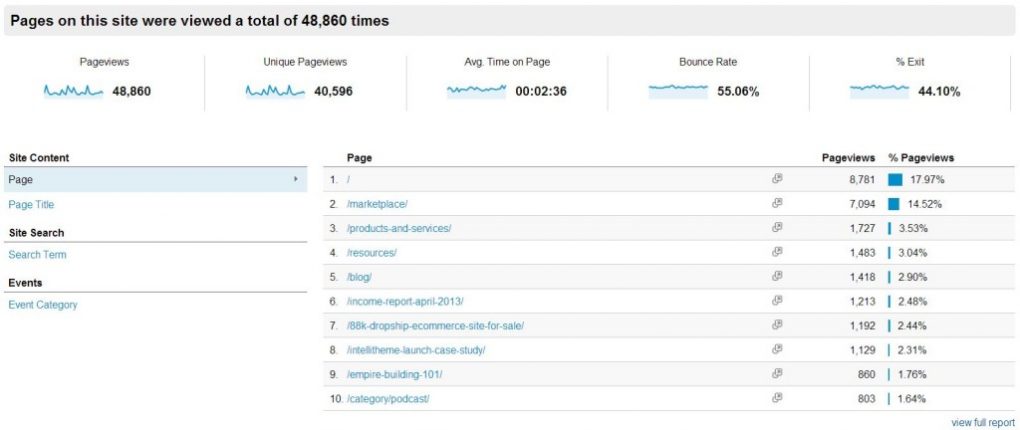The image size is (1020, 430).
Task: Click the % Pageviews column header
Action: (921, 157)
